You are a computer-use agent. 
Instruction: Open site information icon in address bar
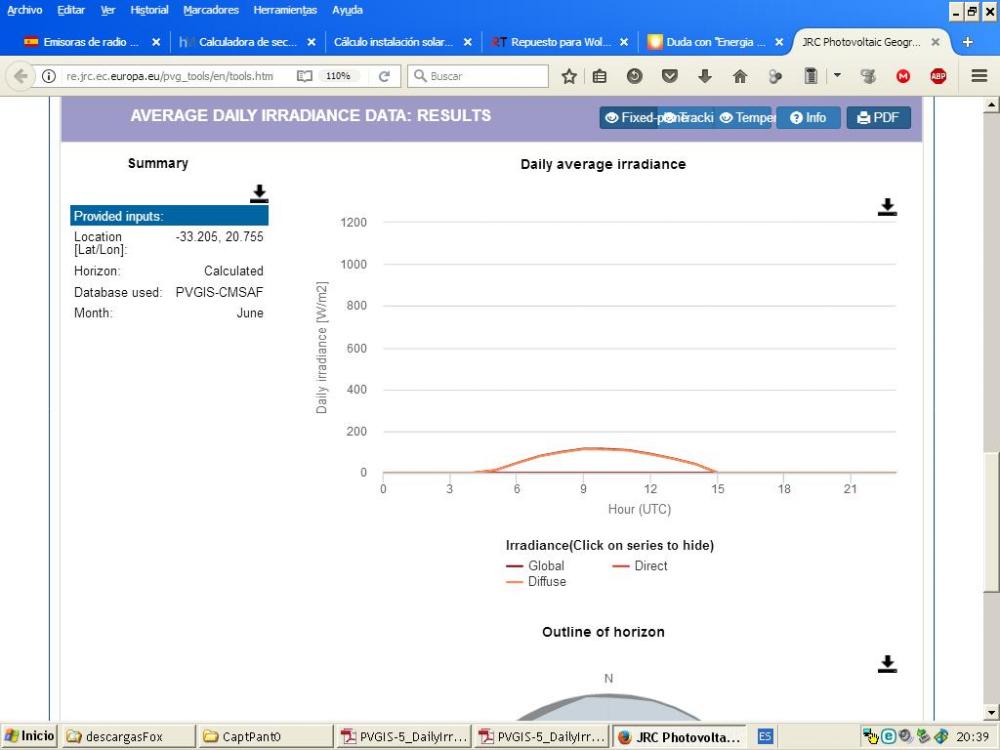pyautogui.click(x=48, y=77)
